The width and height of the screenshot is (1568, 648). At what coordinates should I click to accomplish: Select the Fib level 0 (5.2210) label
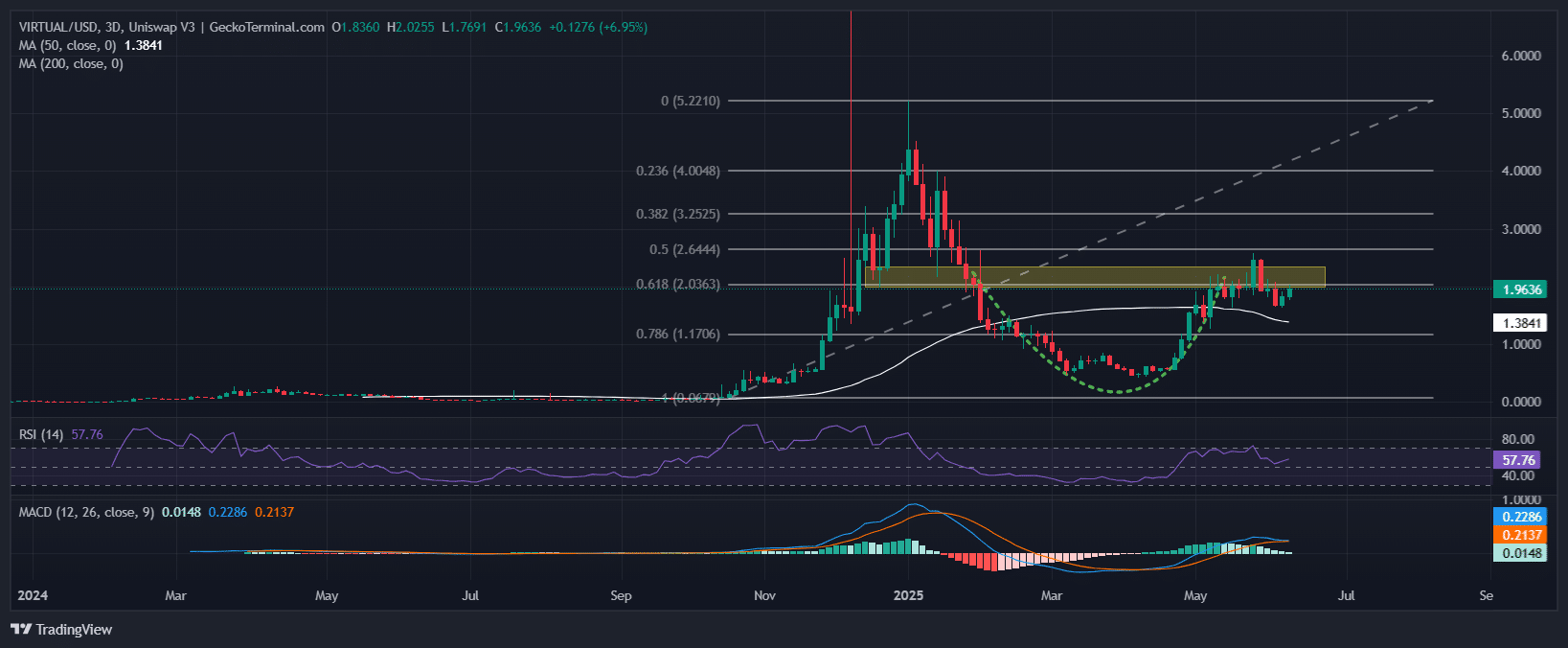click(691, 101)
